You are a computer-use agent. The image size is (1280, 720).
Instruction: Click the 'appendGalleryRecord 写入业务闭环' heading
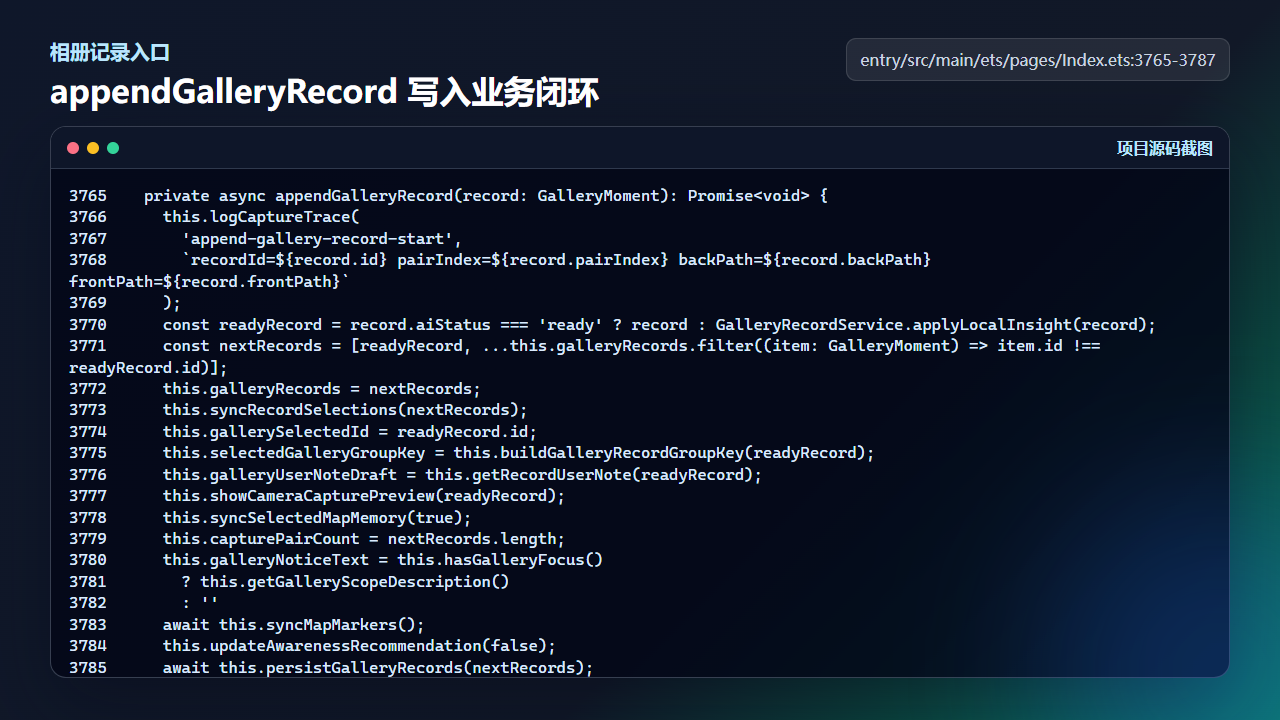(324, 92)
